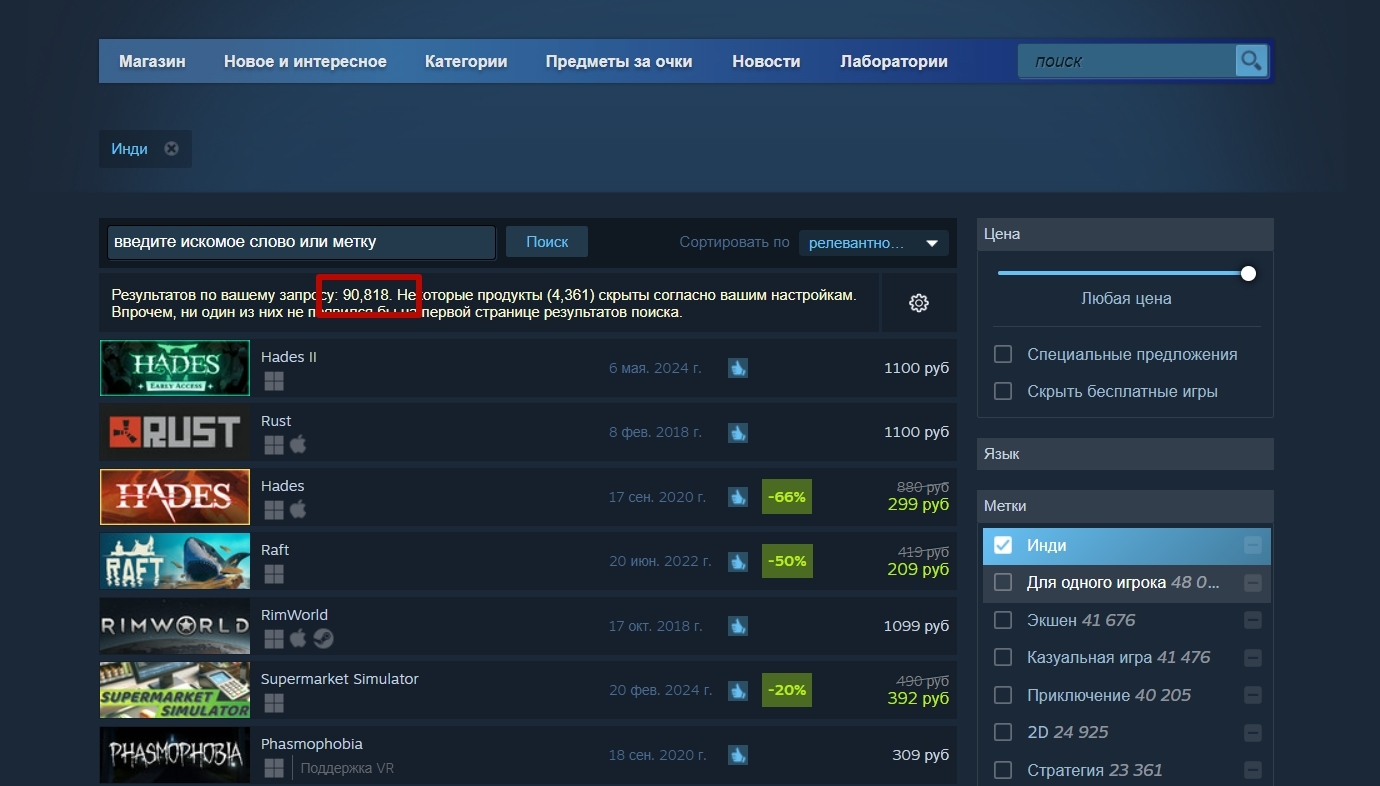
Task: Click the review thumb icon for Rust
Action: [738, 433]
